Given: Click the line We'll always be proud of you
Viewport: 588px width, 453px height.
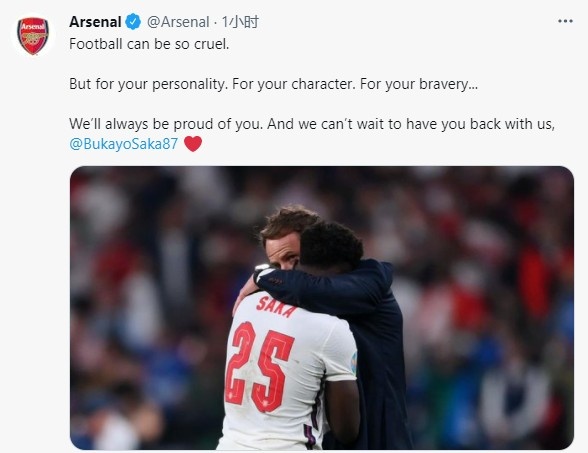Looking at the screenshot, I should pyautogui.click(x=312, y=124).
